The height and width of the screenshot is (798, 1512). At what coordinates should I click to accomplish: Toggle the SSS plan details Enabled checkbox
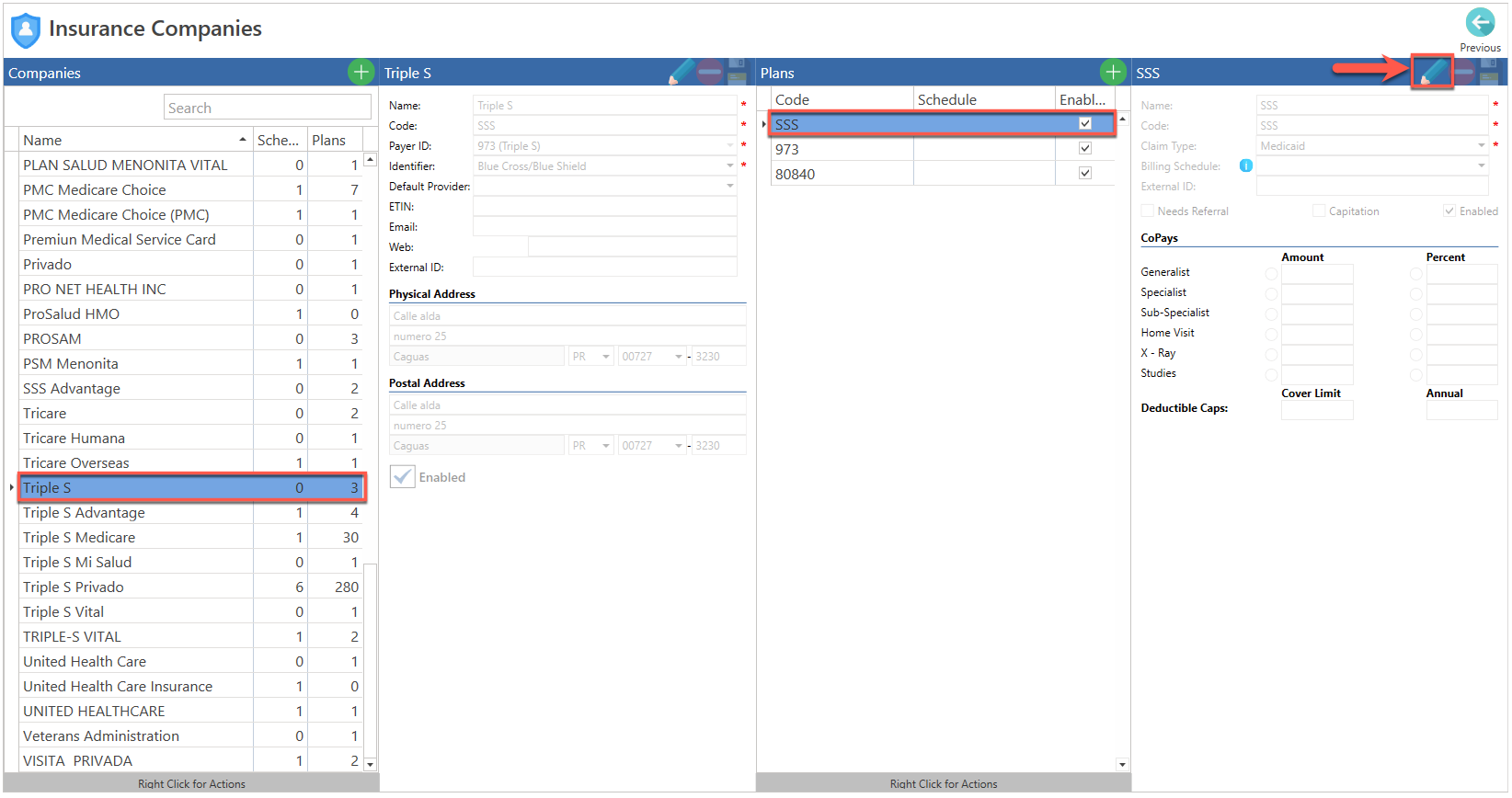[1449, 211]
